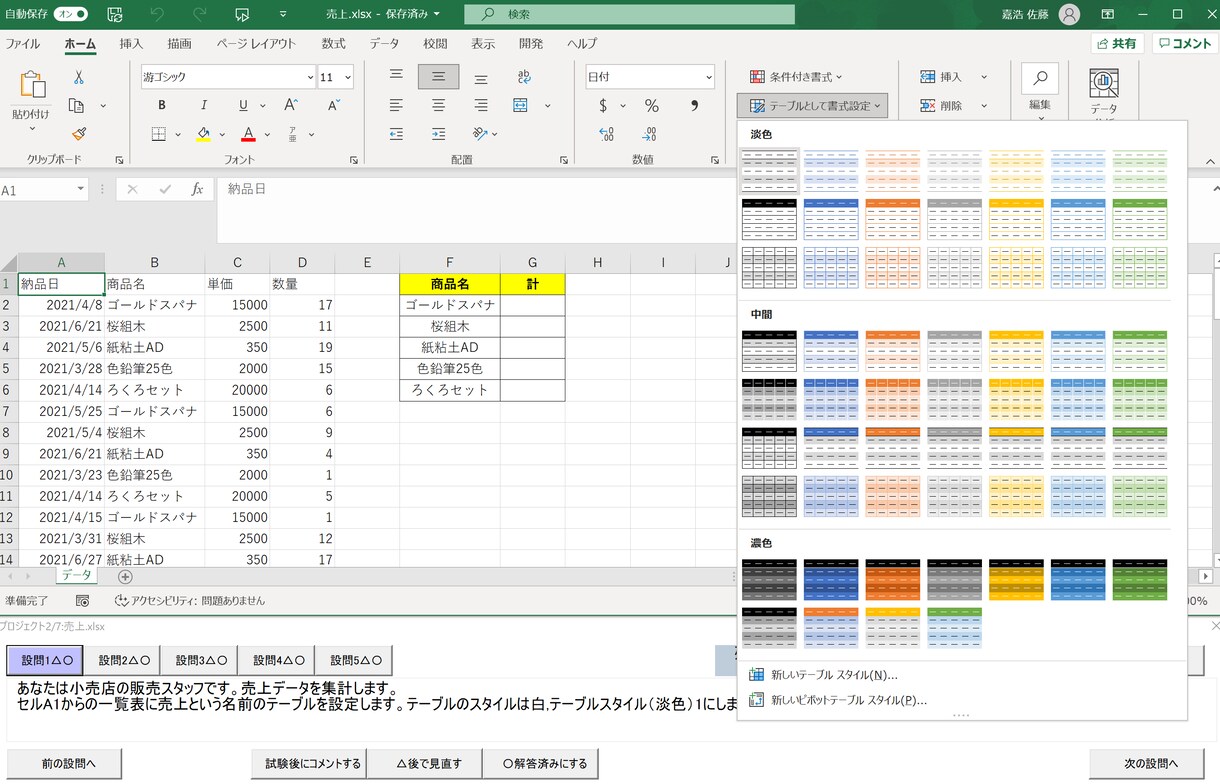Toggle Italic formatting button

(x=204, y=105)
